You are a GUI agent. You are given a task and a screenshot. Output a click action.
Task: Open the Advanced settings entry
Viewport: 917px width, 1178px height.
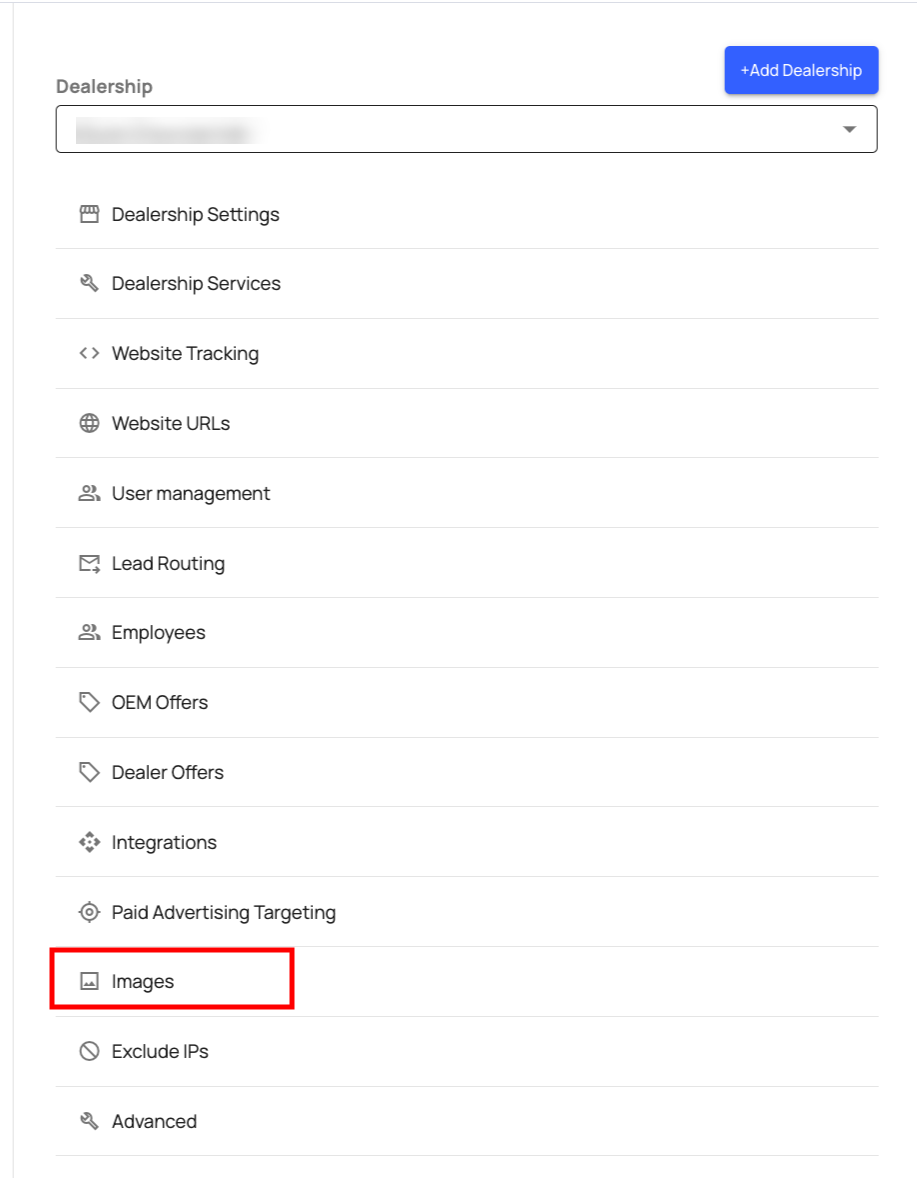click(153, 1121)
